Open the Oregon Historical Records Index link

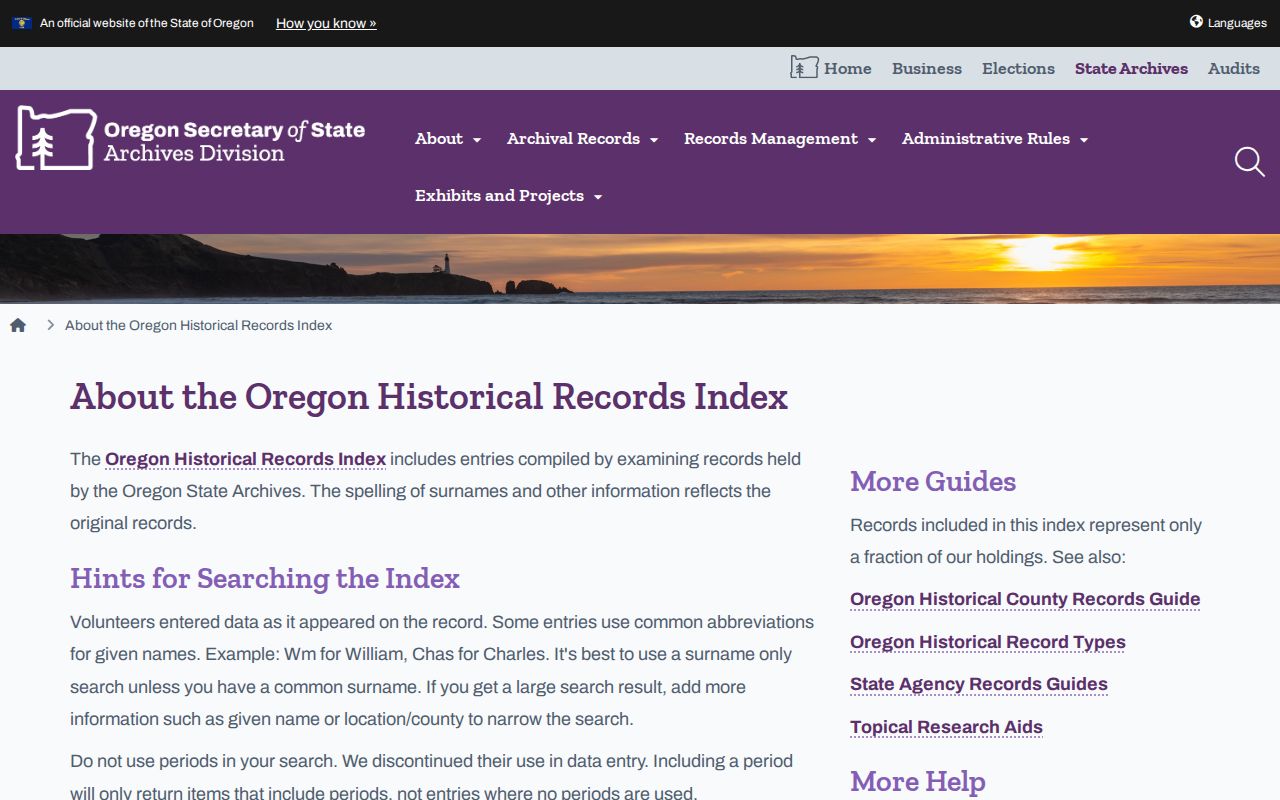245,459
